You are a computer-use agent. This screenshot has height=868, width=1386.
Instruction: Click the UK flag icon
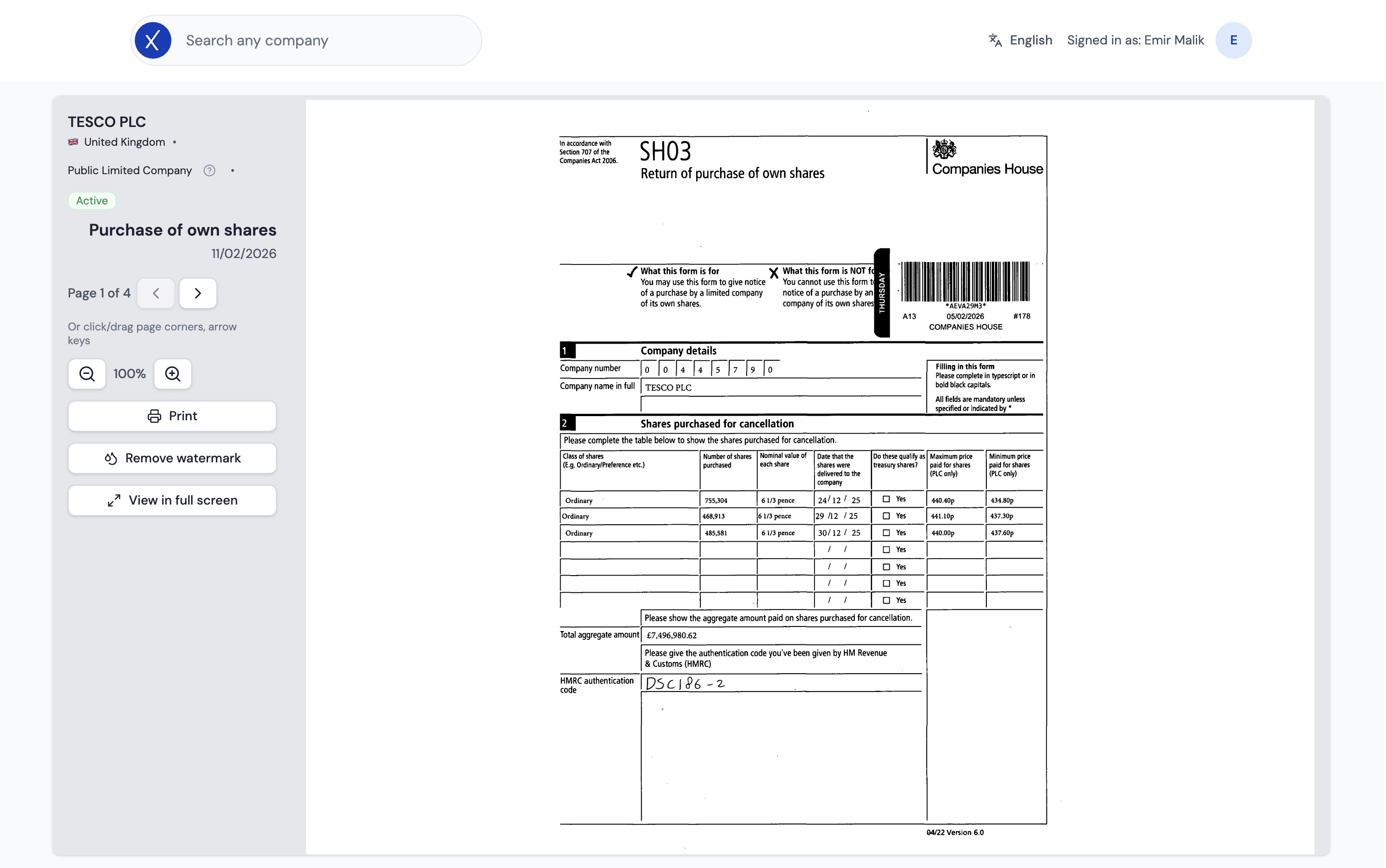(x=73, y=142)
